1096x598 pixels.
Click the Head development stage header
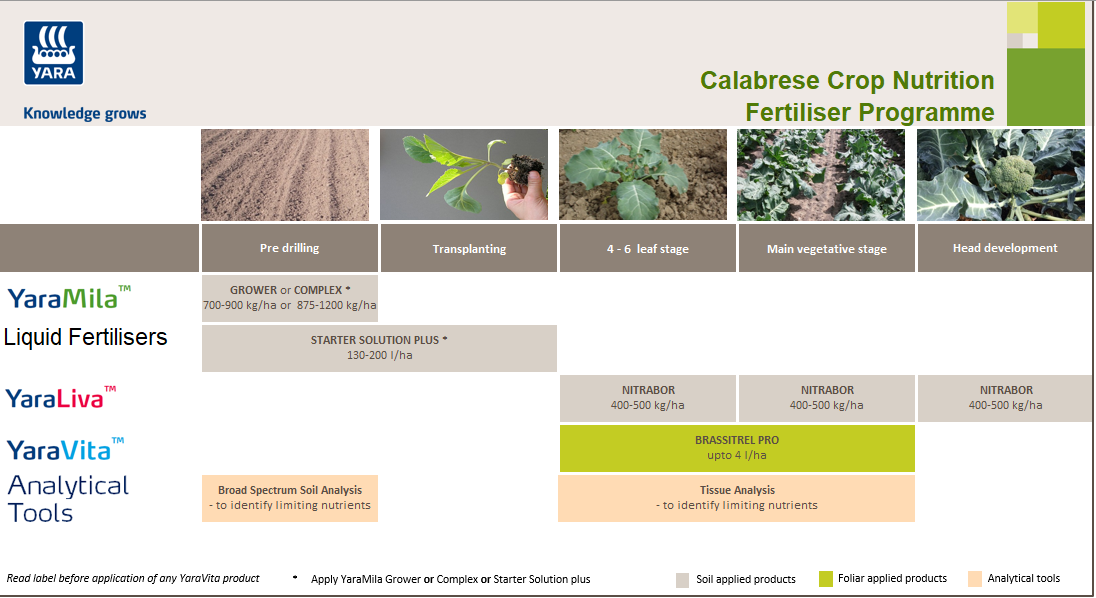[x=1003, y=248]
